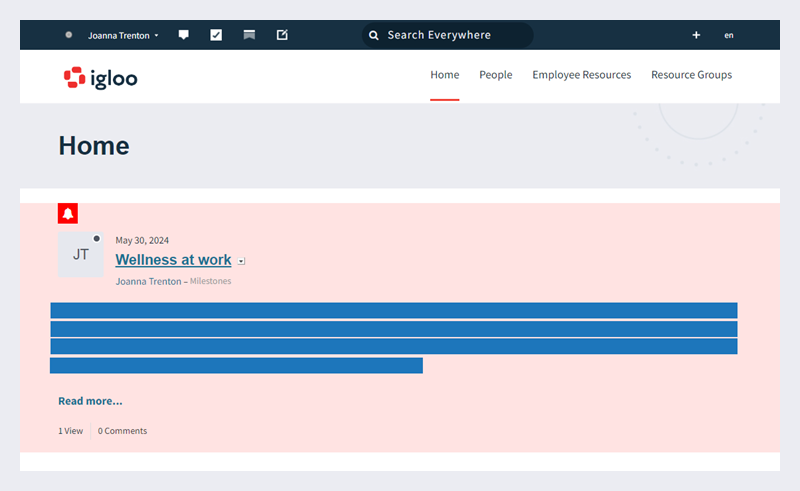The width and height of the screenshot is (800, 491).
Task: Click the Read more... link
Action: point(90,401)
